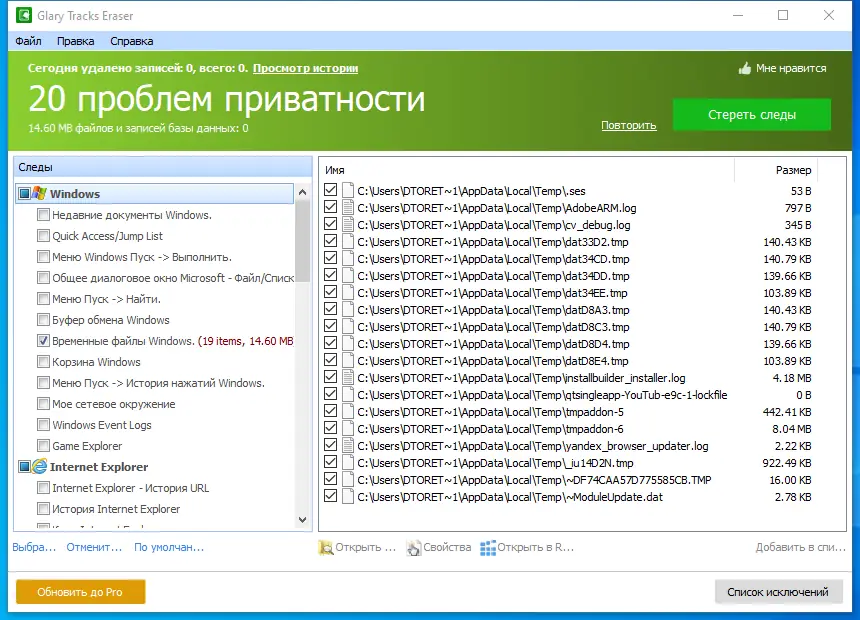Open the Просмотр истории link
The height and width of the screenshot is (620, 860).
pyautogui.click(x=305, y=68)
